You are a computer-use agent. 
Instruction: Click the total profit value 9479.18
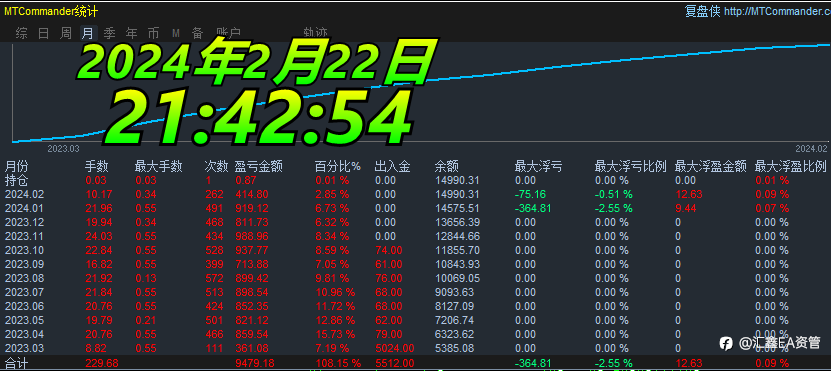(x=254, y=363)
